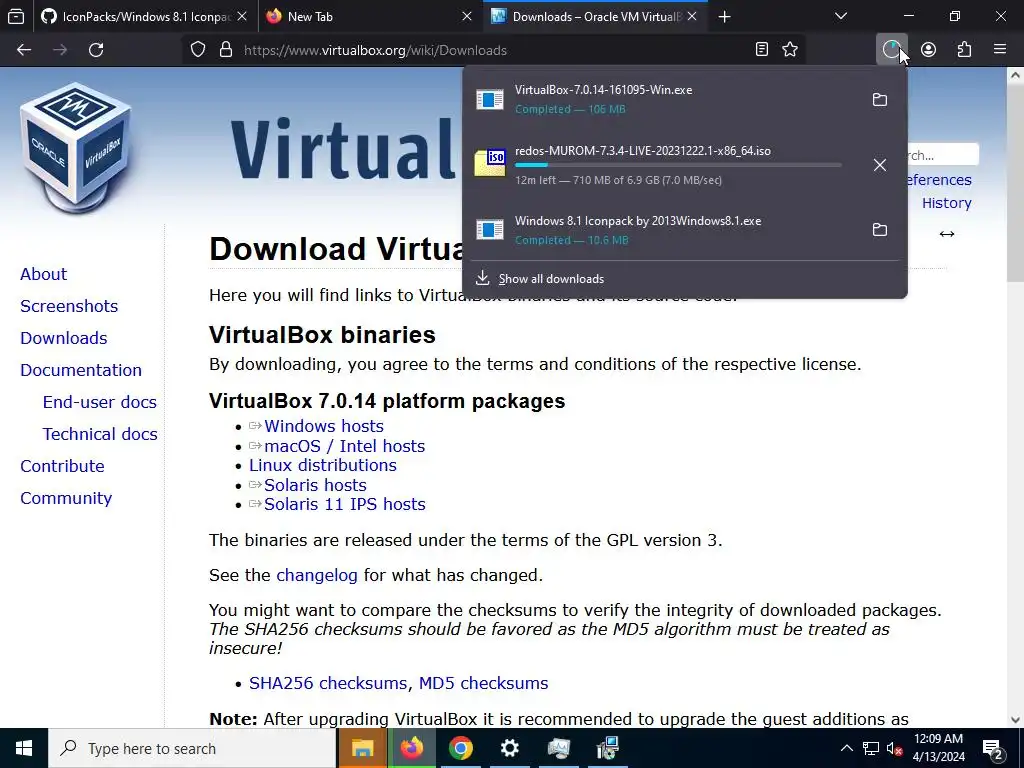Click the URL address bar
The height and width of the screenshot is (768, 1024).
point(493,50)
